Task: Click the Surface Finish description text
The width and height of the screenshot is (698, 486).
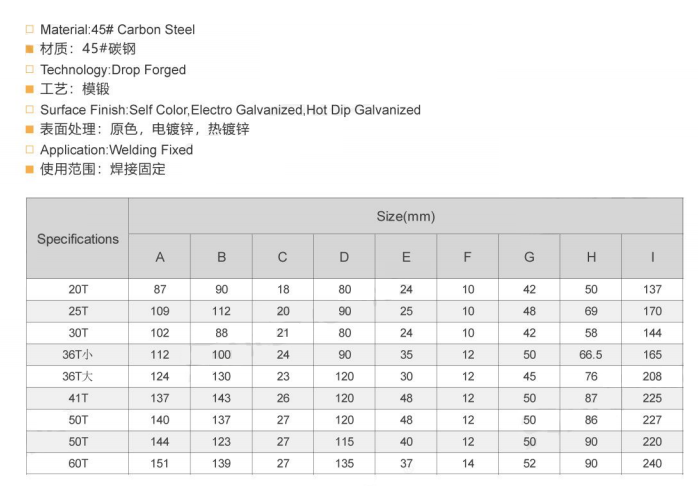Action: click(230, 110)
